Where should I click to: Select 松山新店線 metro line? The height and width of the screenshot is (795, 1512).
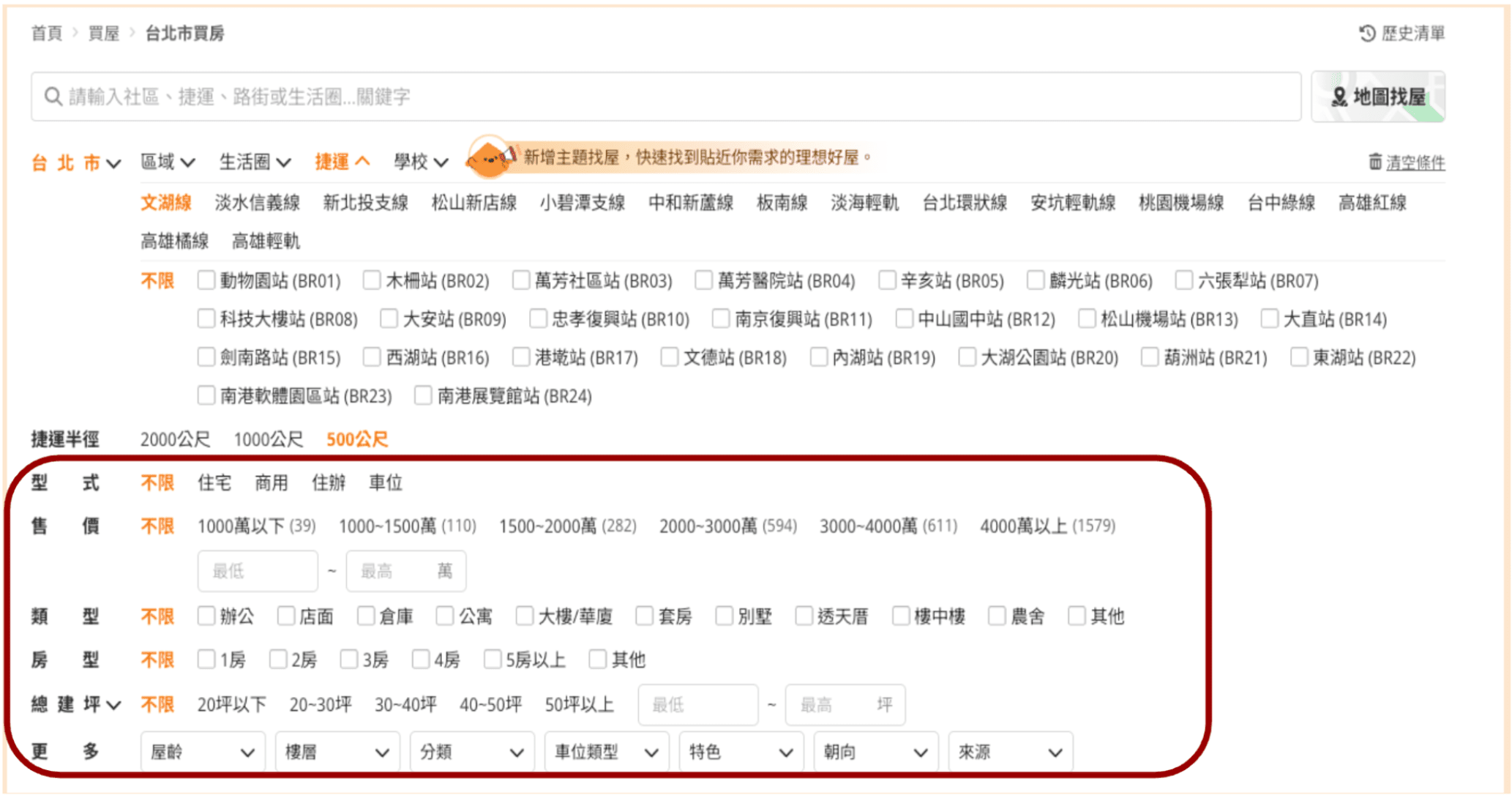pos(474,203)
